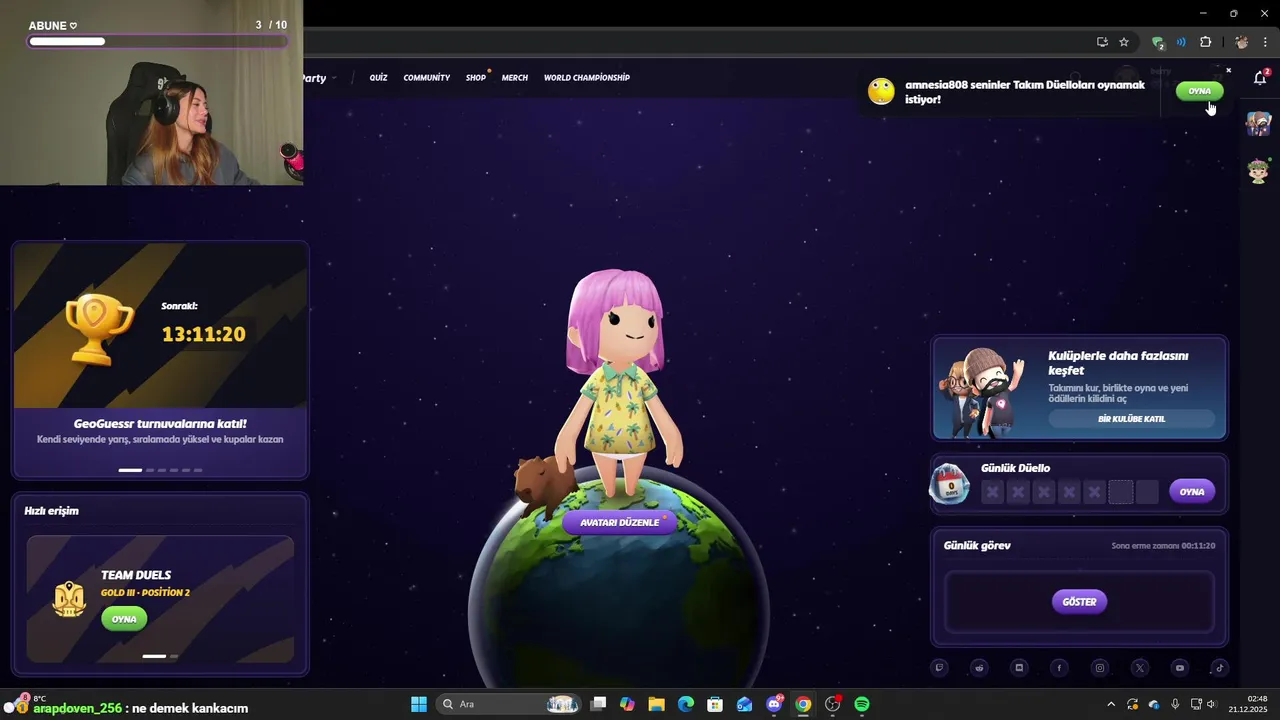Open the Chrome profile avatar

[1241, 42]
